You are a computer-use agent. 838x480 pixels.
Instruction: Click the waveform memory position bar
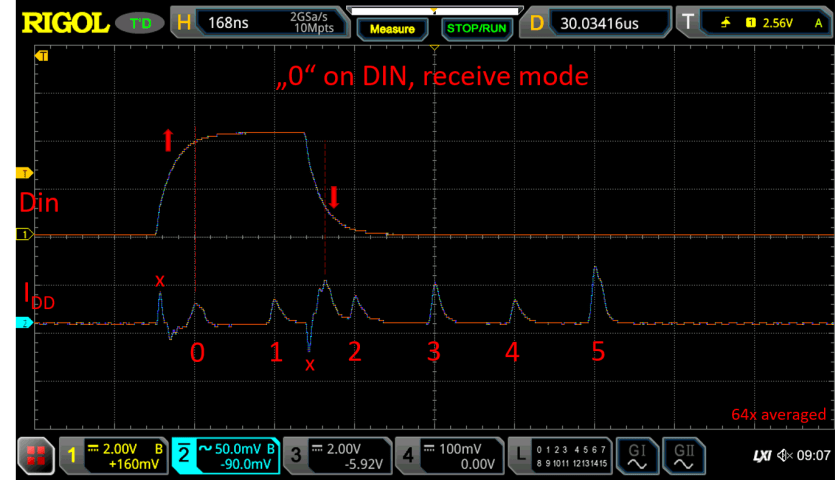pyautogui.click(x=434, y=8)
